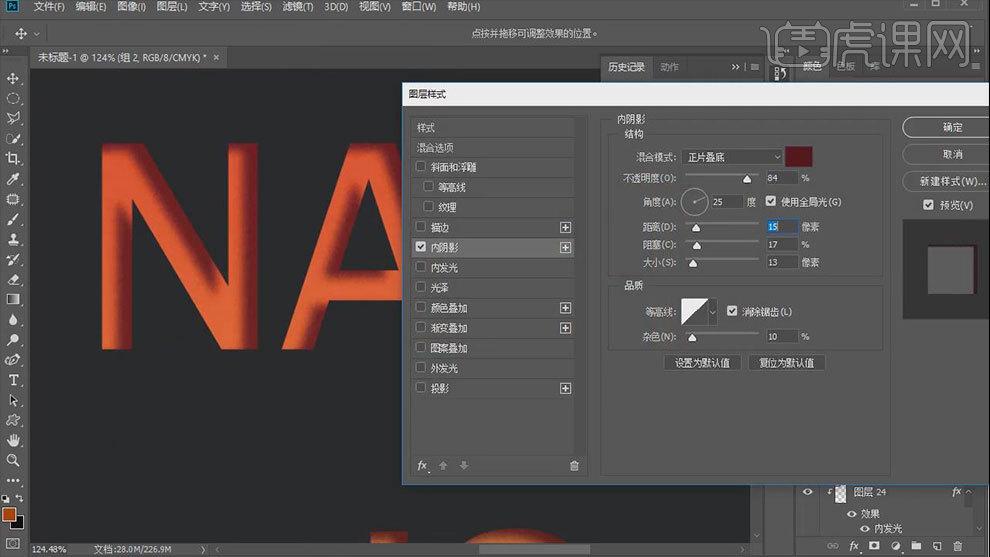Add another 描边 effect with plus
Viewport: 990px width, 557px height.
565,227
